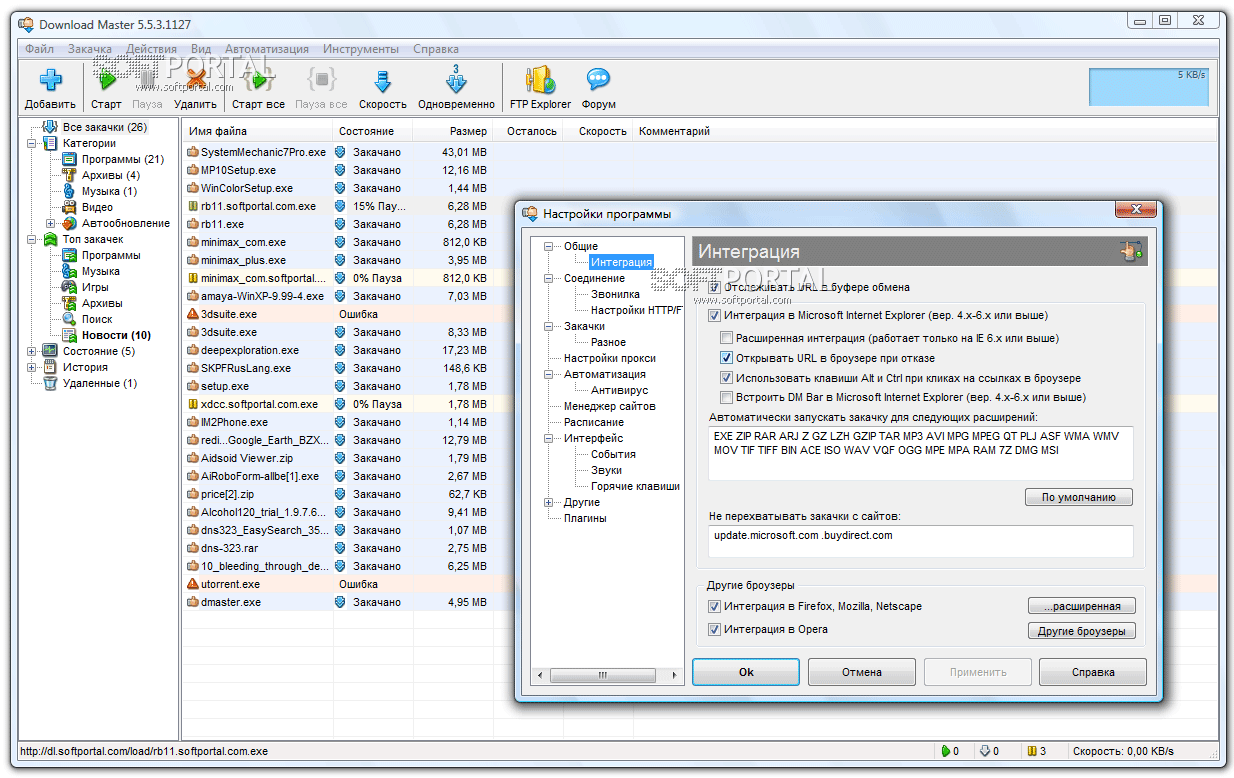Collapse the Общие node in settings tree
The width and height of the screenshot is (1234, 778).
tap(548, 246)
